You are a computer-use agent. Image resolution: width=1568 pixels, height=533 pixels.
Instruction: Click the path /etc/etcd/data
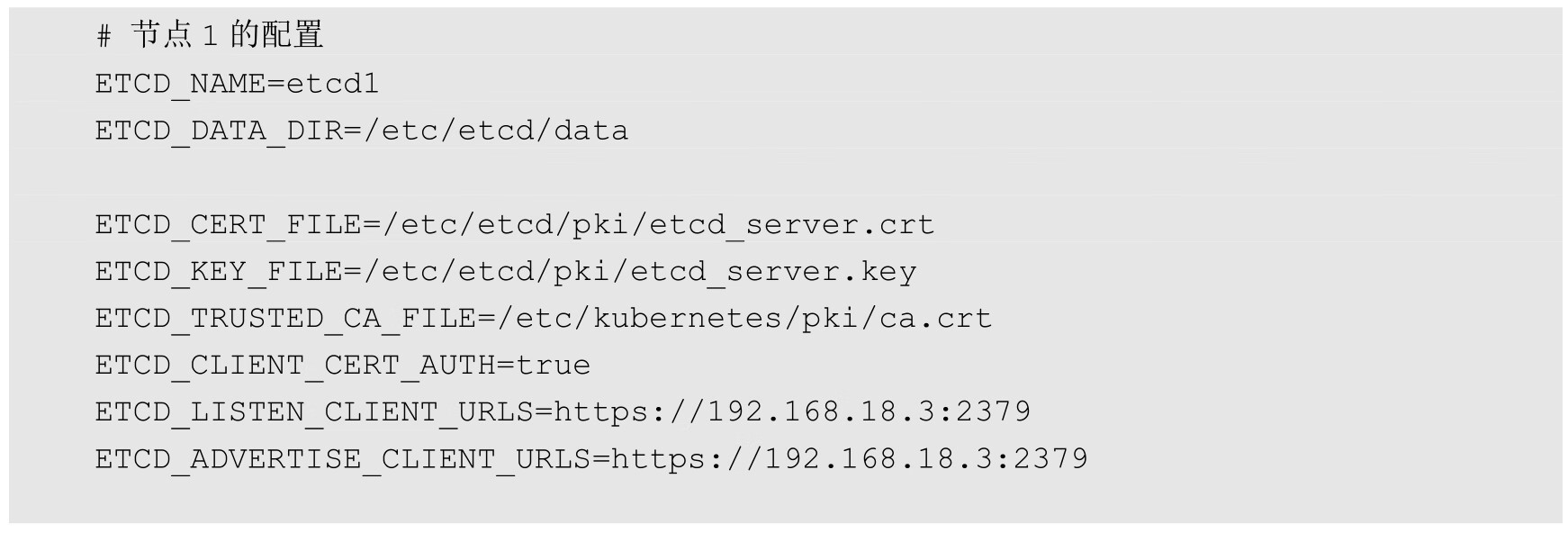point(496,131)
